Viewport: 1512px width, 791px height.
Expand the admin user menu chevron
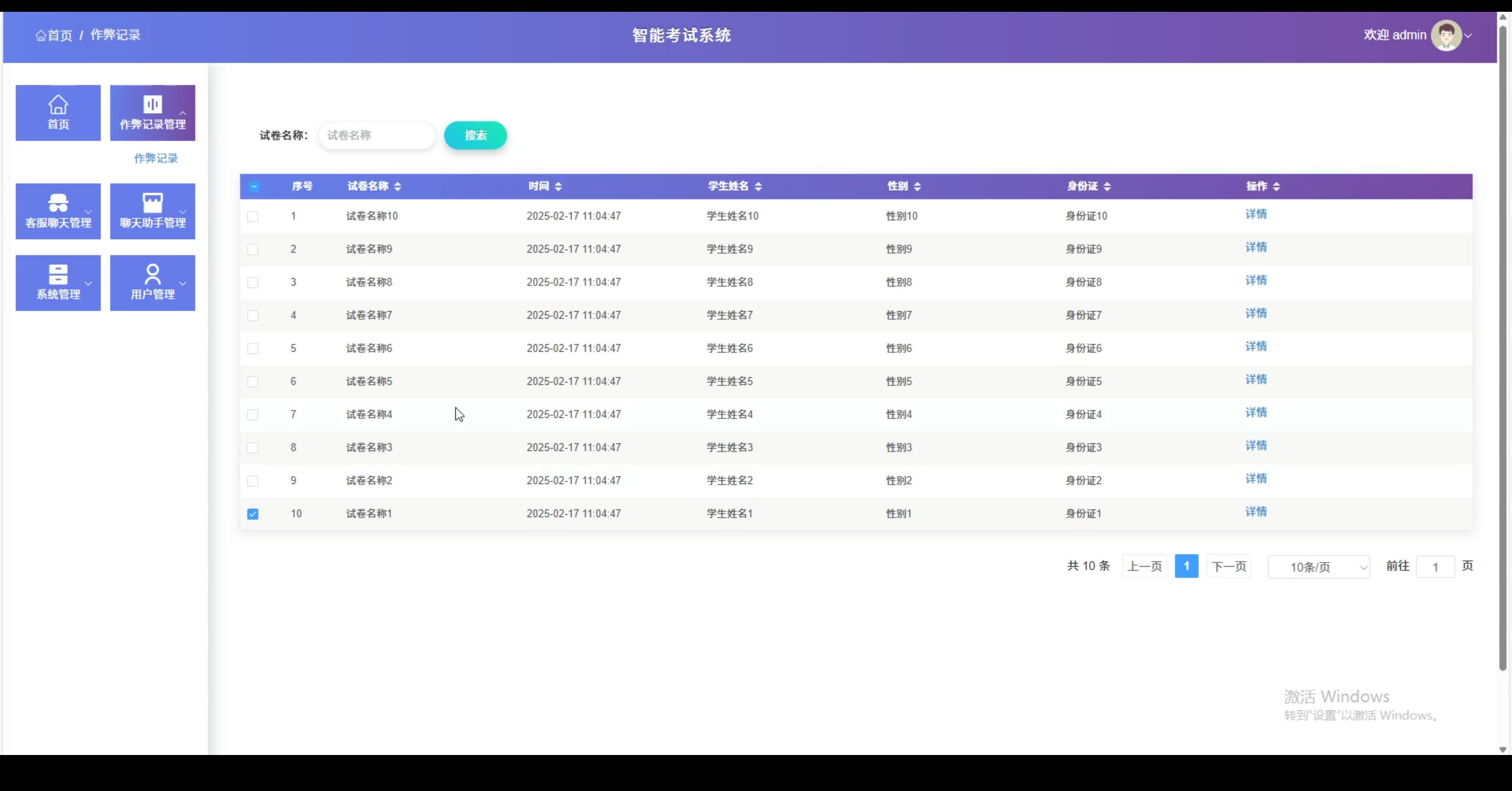1468,36
